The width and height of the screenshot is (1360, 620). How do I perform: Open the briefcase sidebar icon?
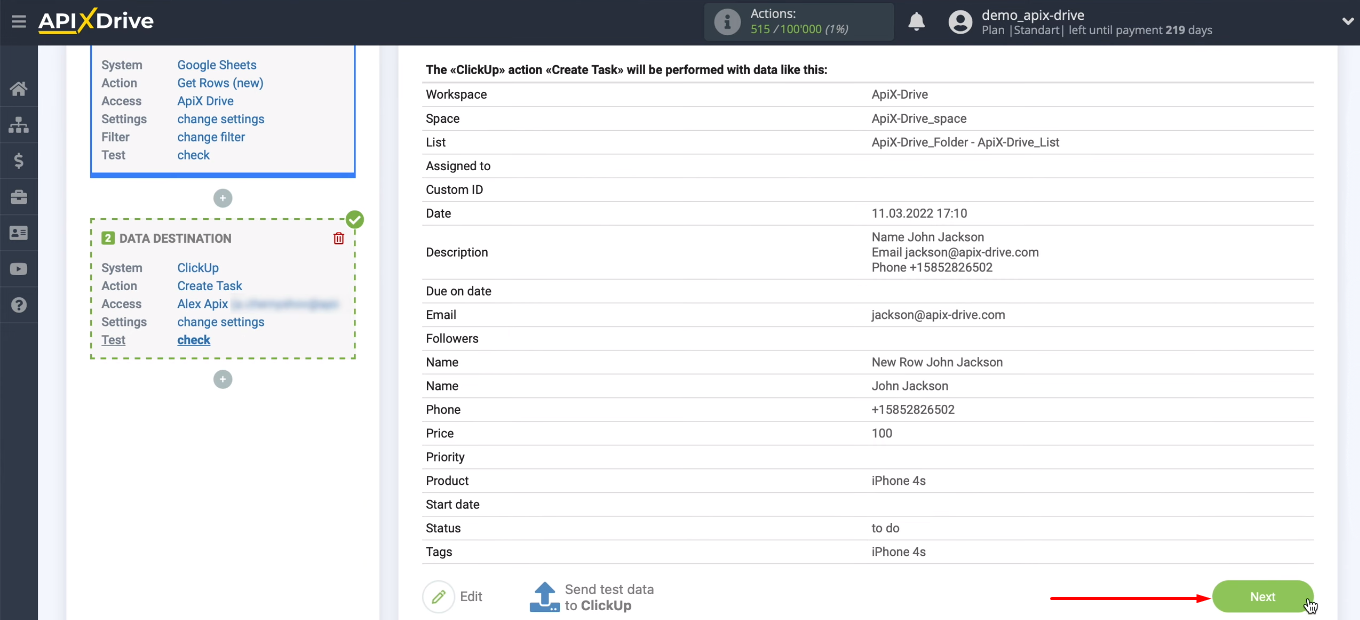coord(18,197)
